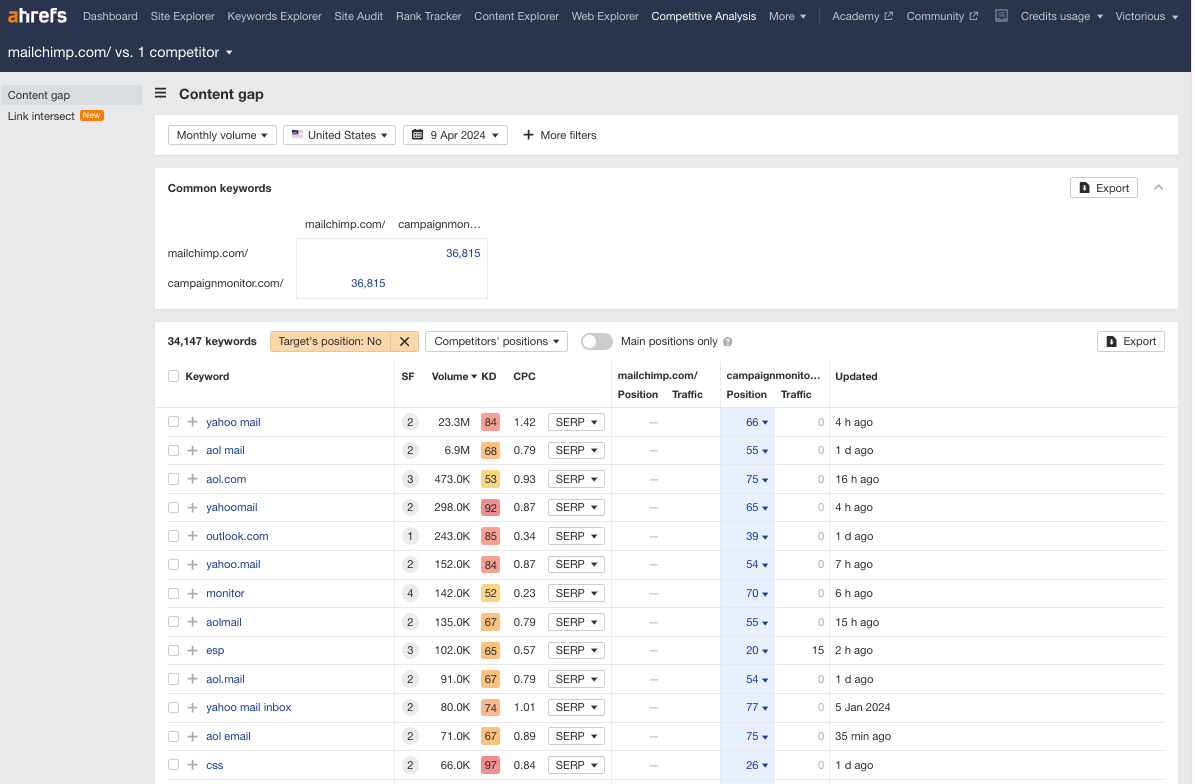Open the Ahrefs home via the ahrefs logo

38,15
